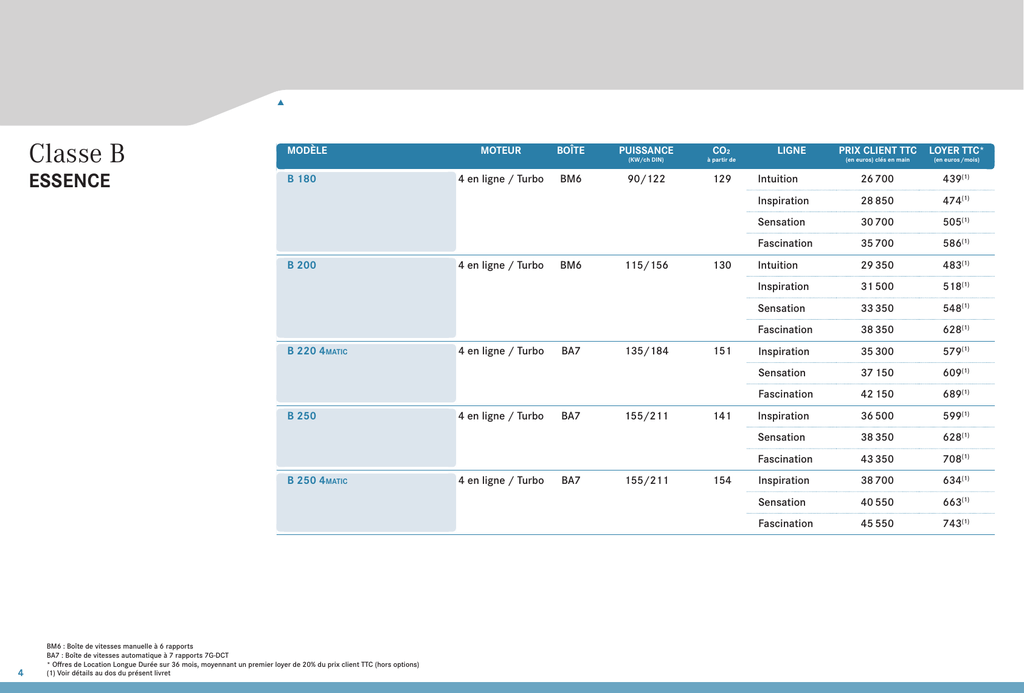This screenshot has width=1024, height=693.
Task: Select price 40 550 for B 250 4MATIC Sensation
Action: pyautogui.click(x=877, y=502)
